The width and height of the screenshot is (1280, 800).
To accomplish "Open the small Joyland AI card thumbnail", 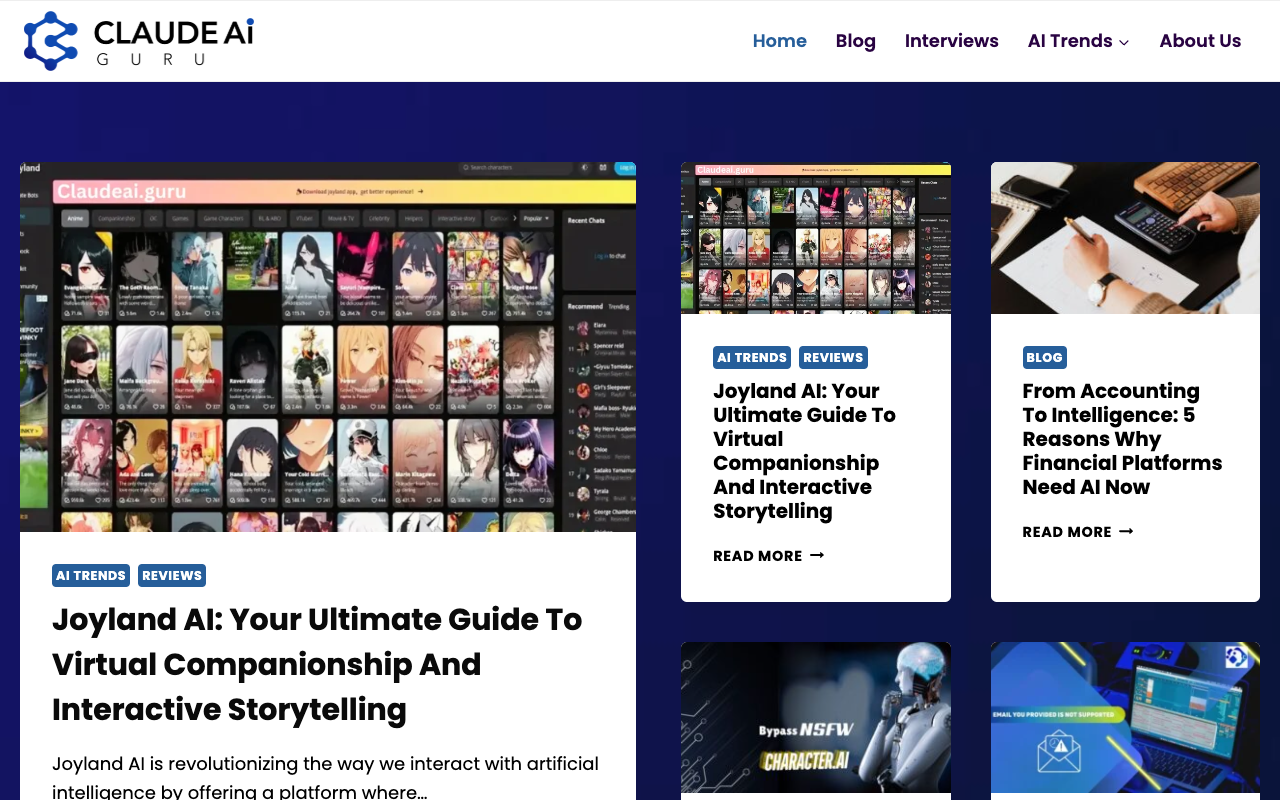I will coord(816,238).
